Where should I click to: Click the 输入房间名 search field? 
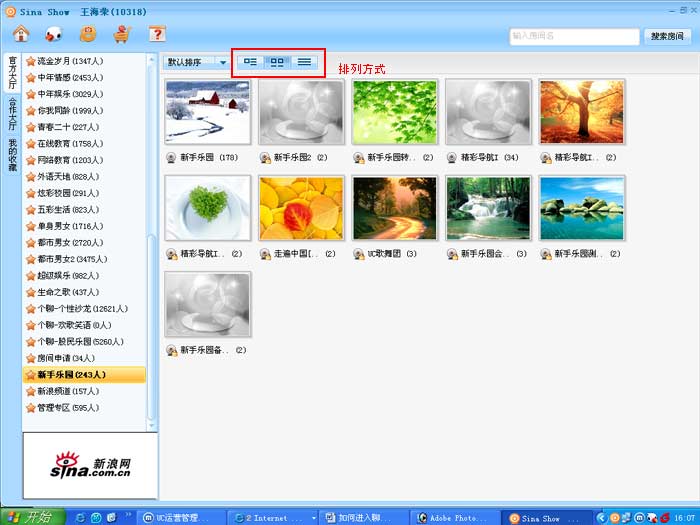pos(575,36)
